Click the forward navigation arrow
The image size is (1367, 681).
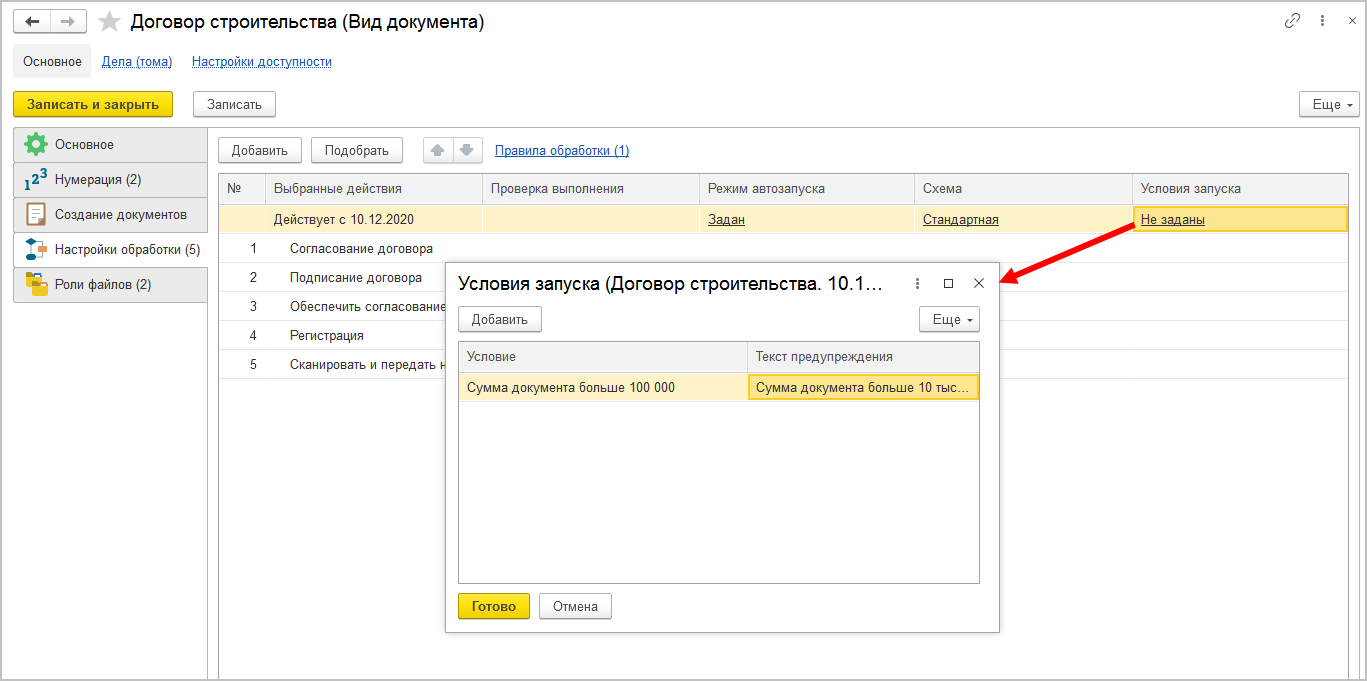(67, 21)
